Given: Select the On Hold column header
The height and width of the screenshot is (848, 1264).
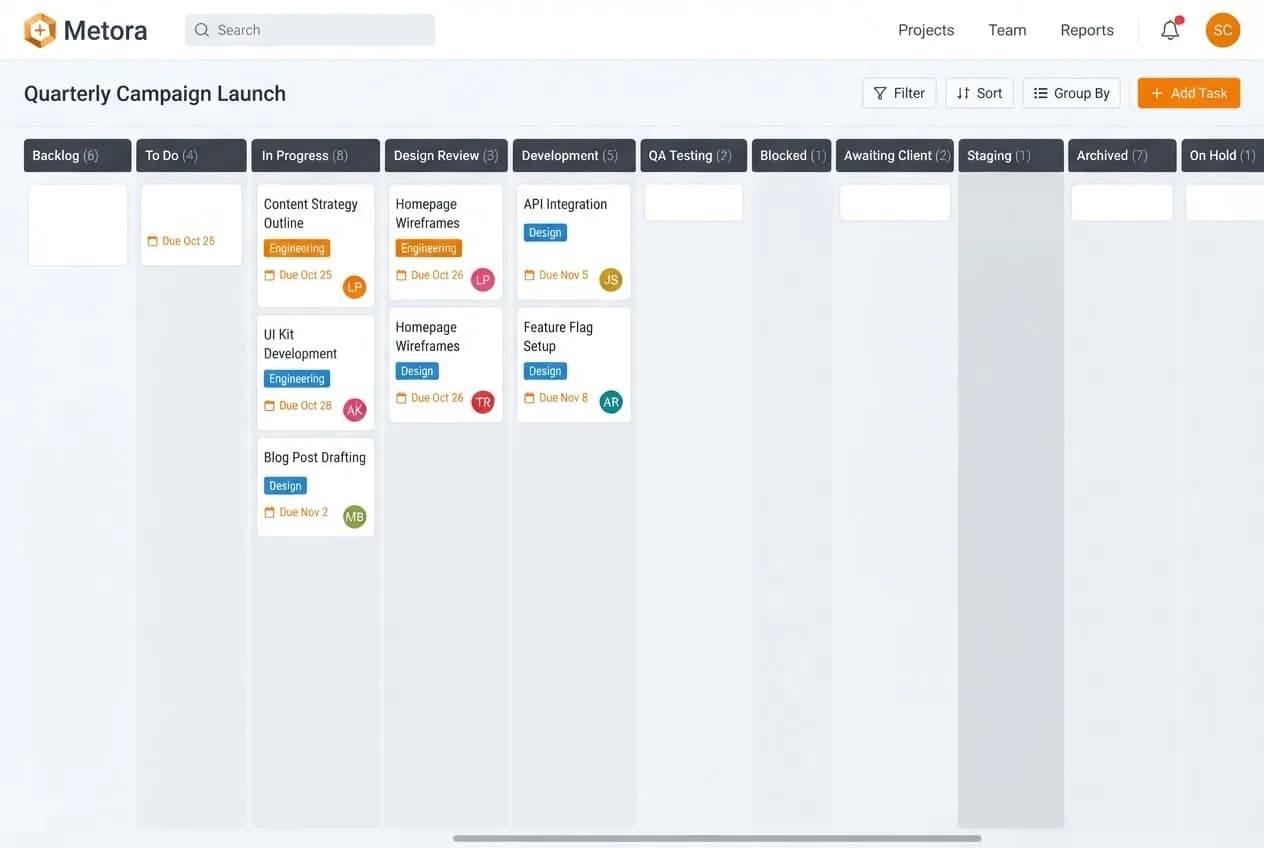Looking at the screenshot, I should tap(1222, 155).
